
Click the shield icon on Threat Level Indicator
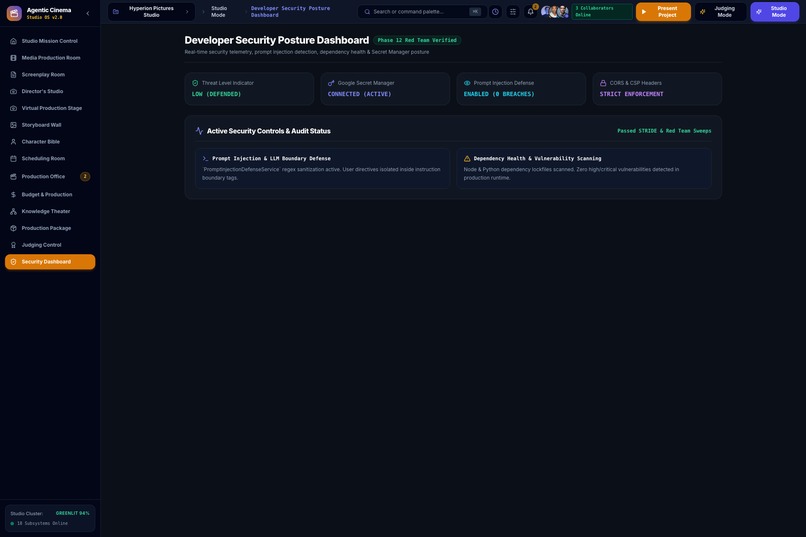195,83
